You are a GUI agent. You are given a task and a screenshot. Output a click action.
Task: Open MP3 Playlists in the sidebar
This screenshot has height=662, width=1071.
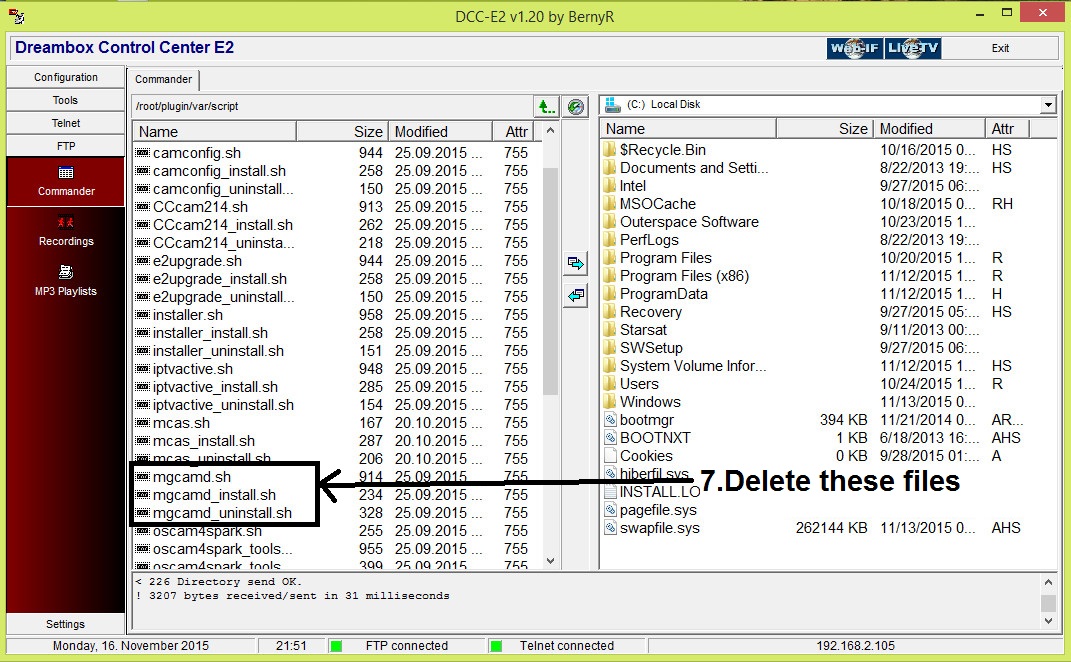[x=66, y=281]
